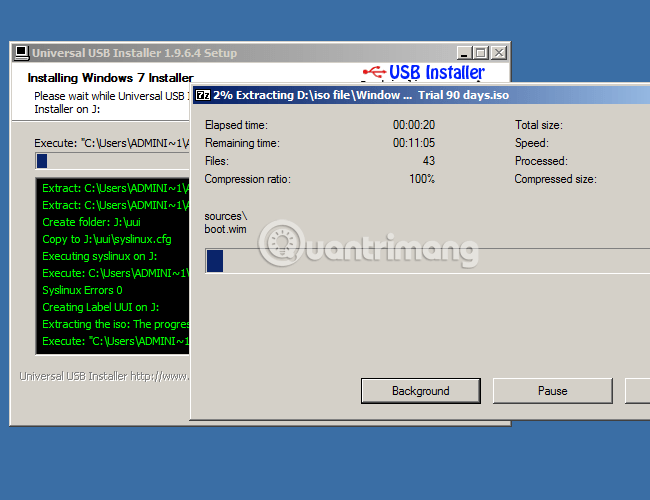Click the Universal USB Installer window icon
The height and width of the screenshot is (500, 650).
click(22, 53)
